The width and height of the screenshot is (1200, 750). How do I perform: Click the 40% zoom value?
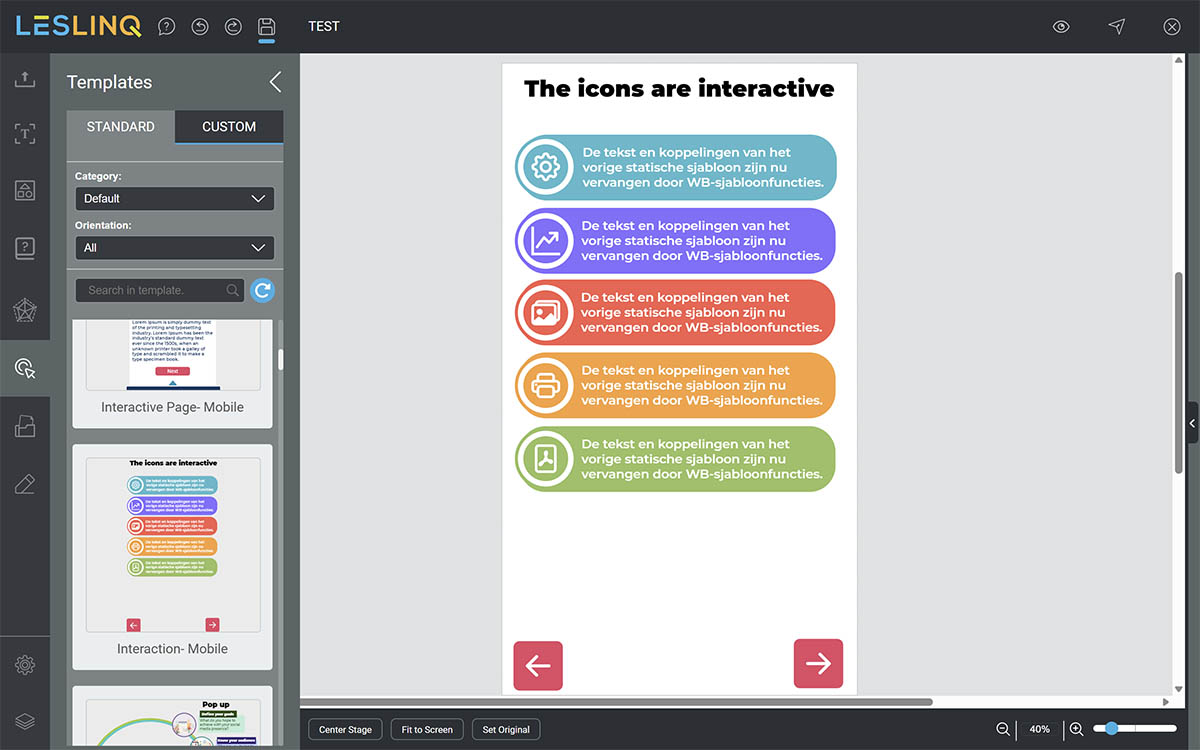(1040, 729)
